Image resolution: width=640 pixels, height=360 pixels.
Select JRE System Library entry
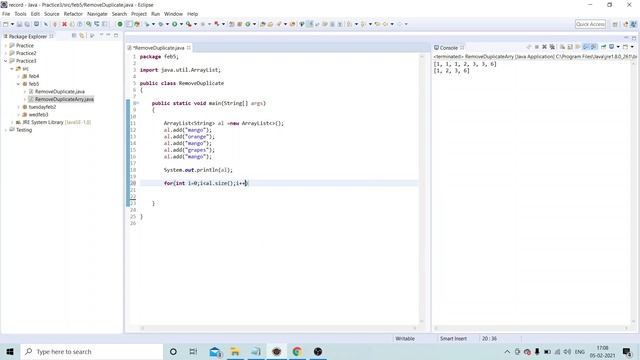[x=53, y=122]
